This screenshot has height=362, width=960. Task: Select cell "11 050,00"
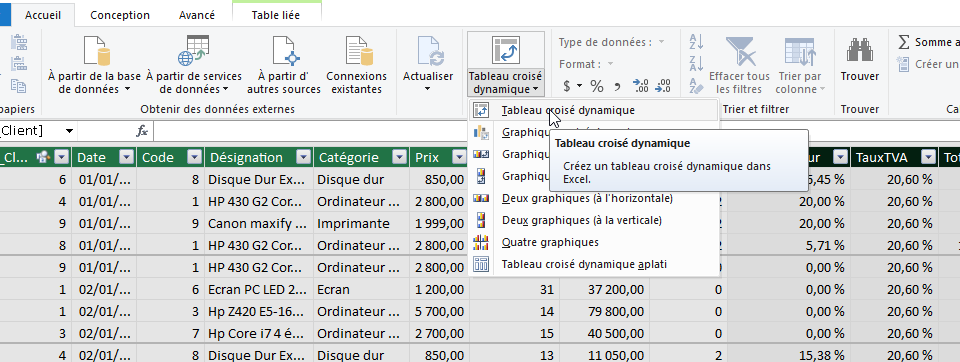tap(604, 355)
